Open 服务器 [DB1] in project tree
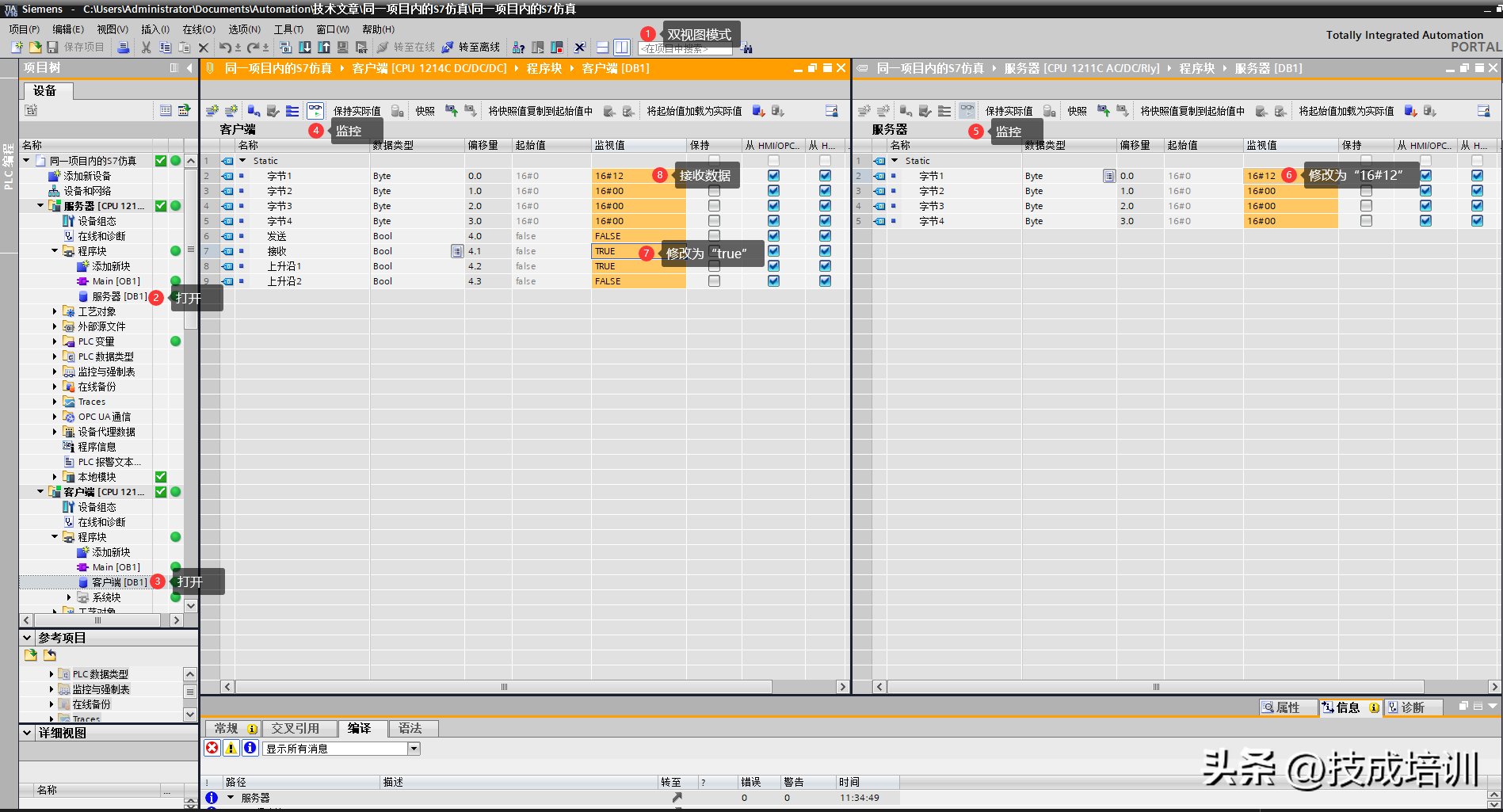1503x812 pixels. click(119, 296)
